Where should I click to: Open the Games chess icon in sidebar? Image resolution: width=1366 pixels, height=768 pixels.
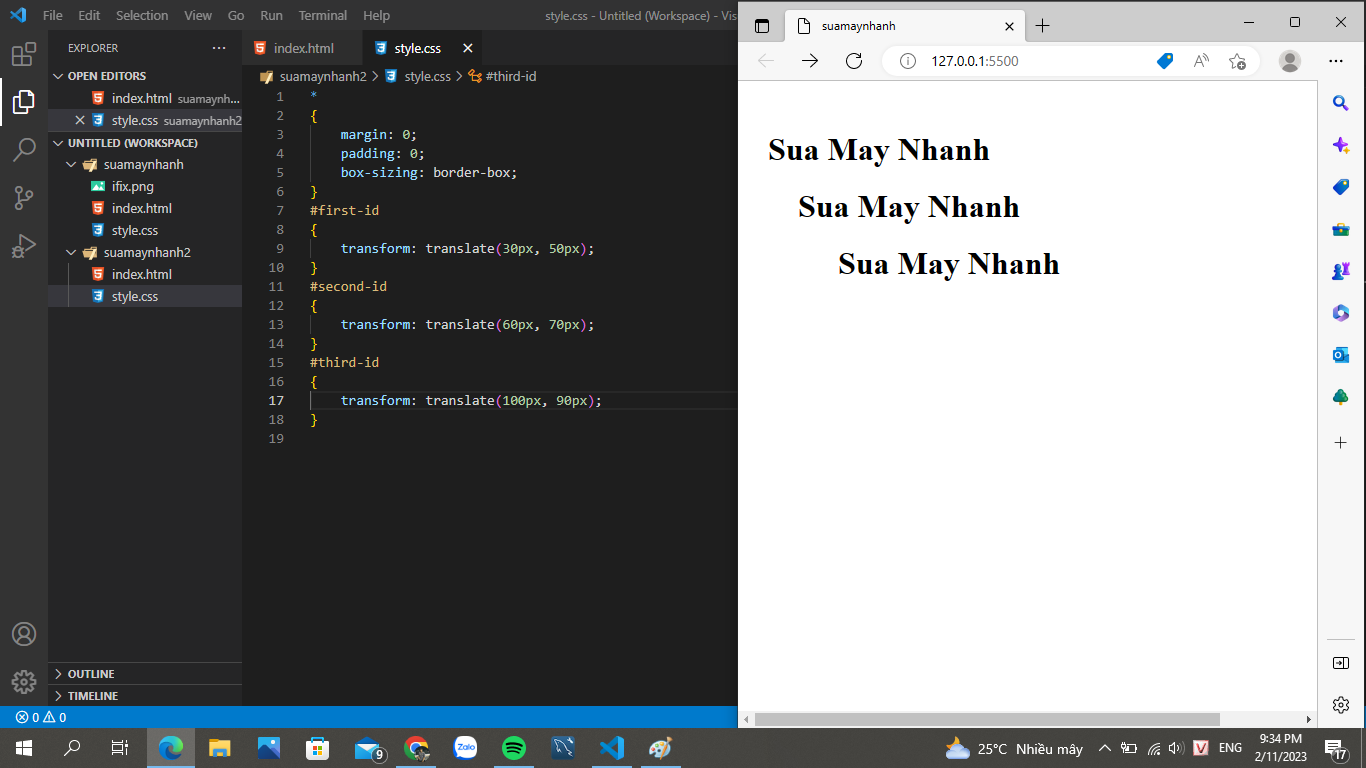pos(1341,271)
